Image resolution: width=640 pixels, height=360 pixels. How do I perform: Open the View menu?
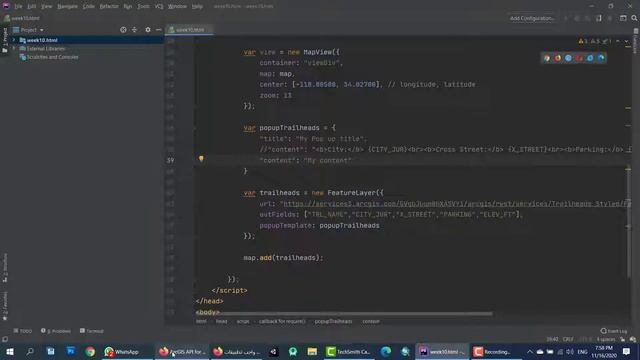coord(47,6)
